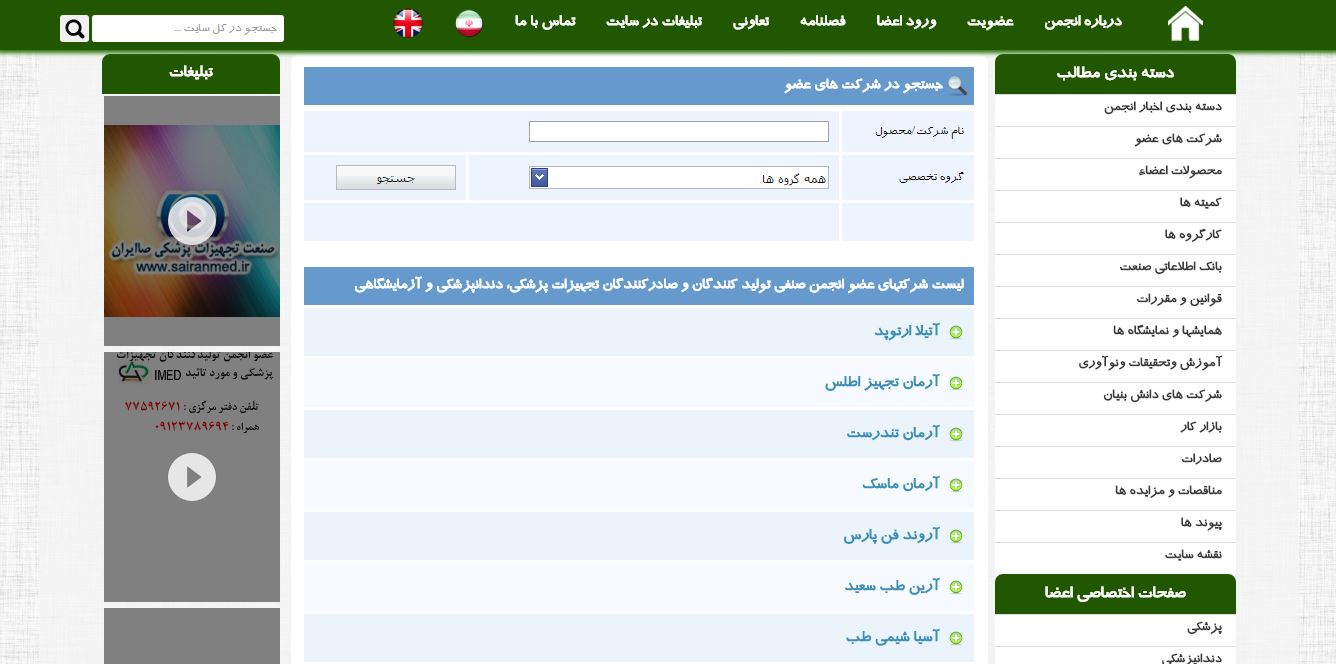Open کارگروه ها sidebar link
Screen dimensions: 1336x664
[1193, 235]
